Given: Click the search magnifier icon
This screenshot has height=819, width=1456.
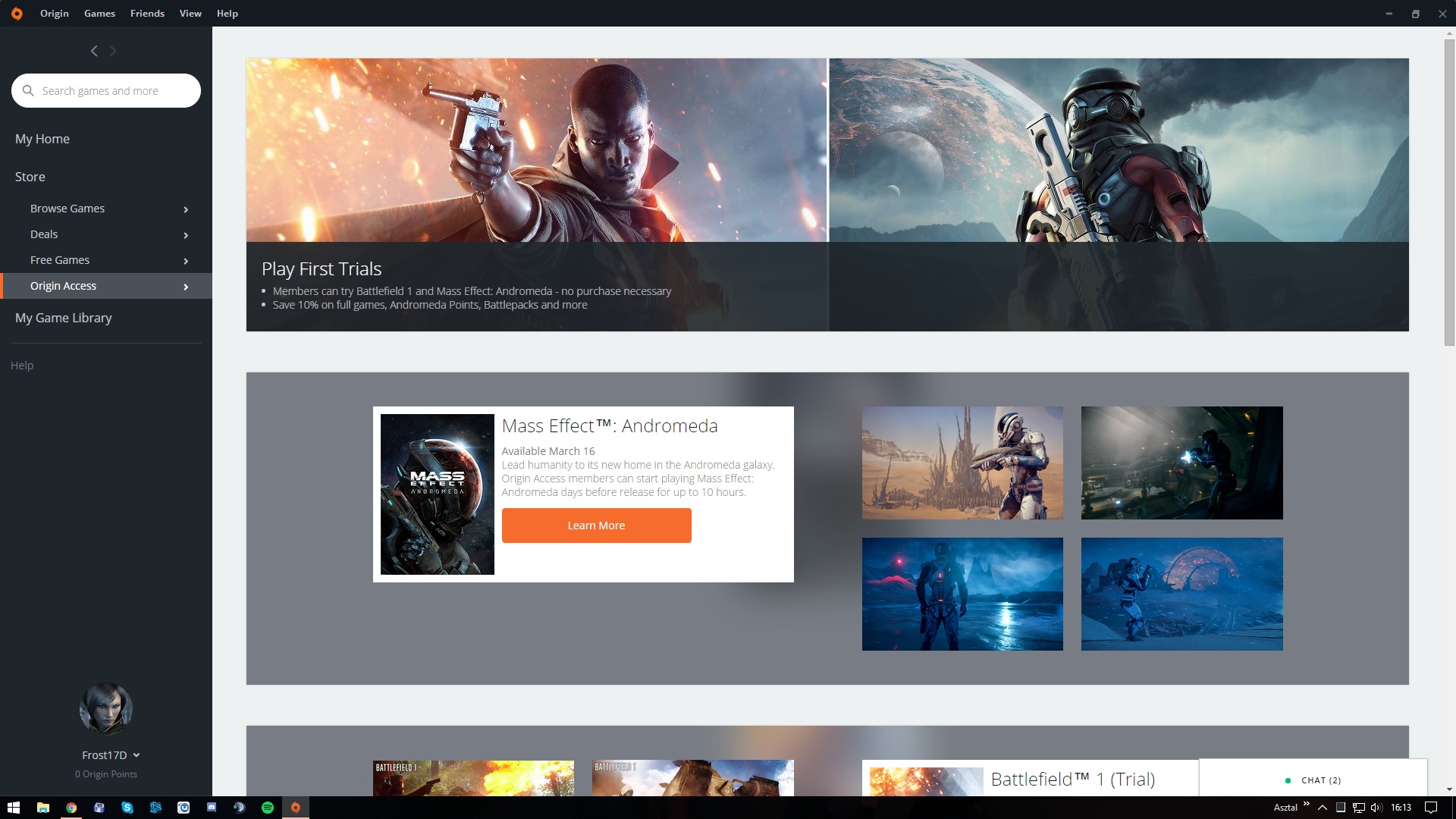Looking at the screenshot, I should click(x=28, y=91).
